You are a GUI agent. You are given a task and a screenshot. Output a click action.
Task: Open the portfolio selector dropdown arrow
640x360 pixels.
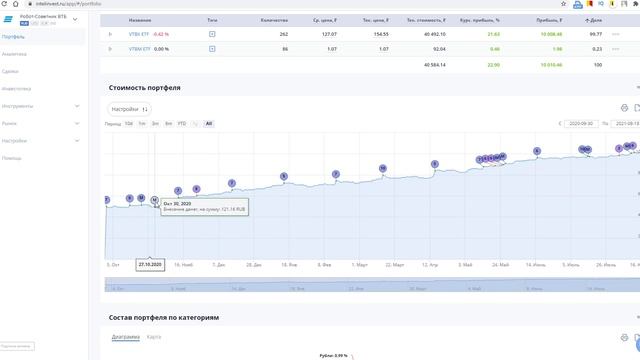tap(75, 19)
